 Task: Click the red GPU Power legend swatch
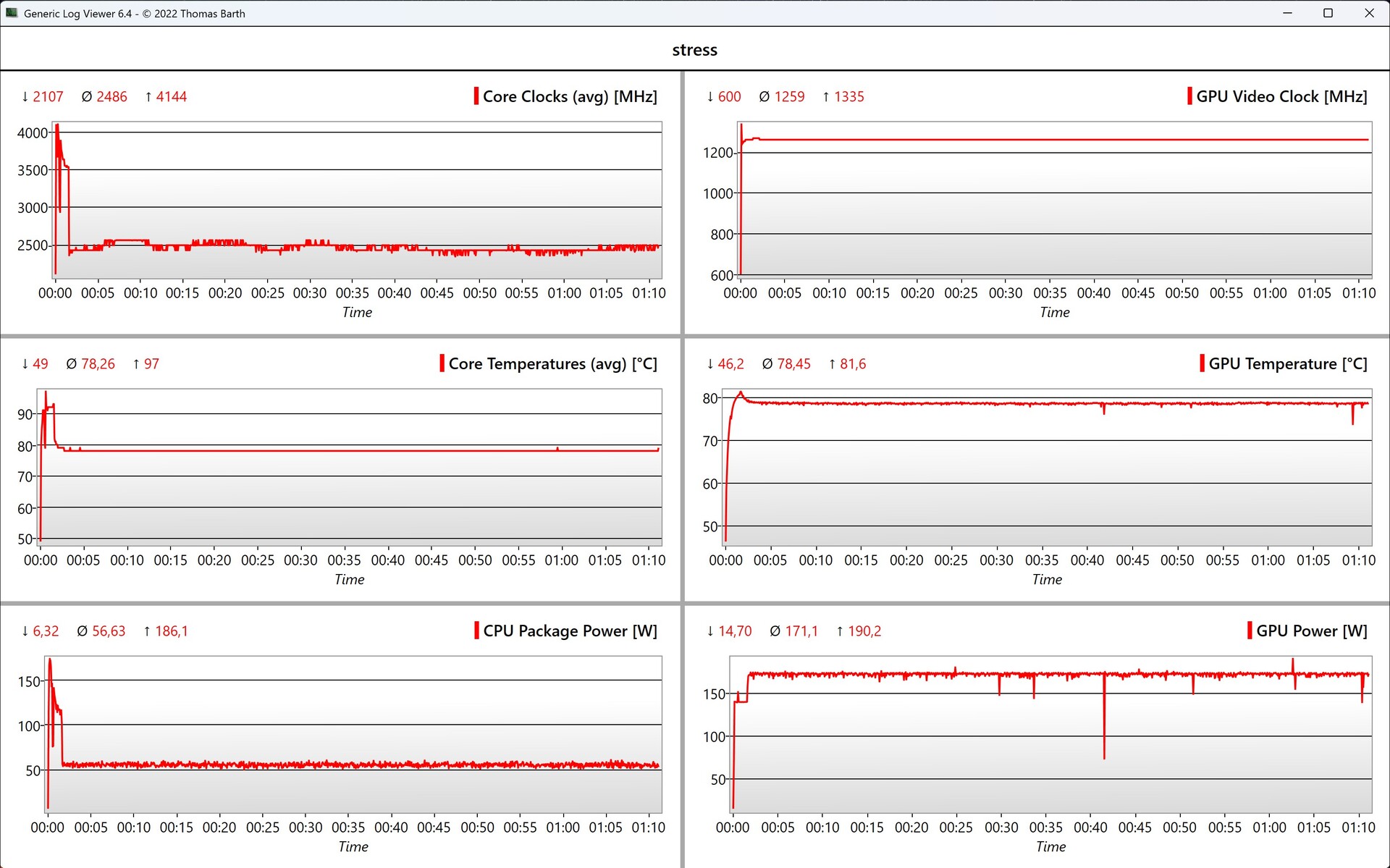1250,631
